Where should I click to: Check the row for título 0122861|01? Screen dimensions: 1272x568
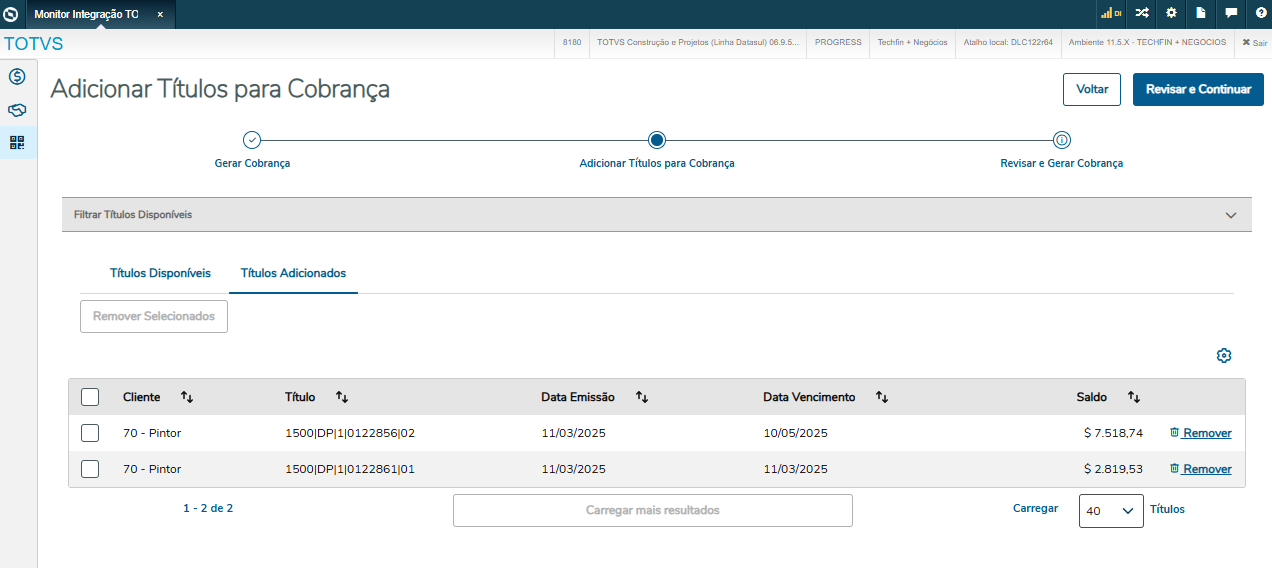point(90,469)
